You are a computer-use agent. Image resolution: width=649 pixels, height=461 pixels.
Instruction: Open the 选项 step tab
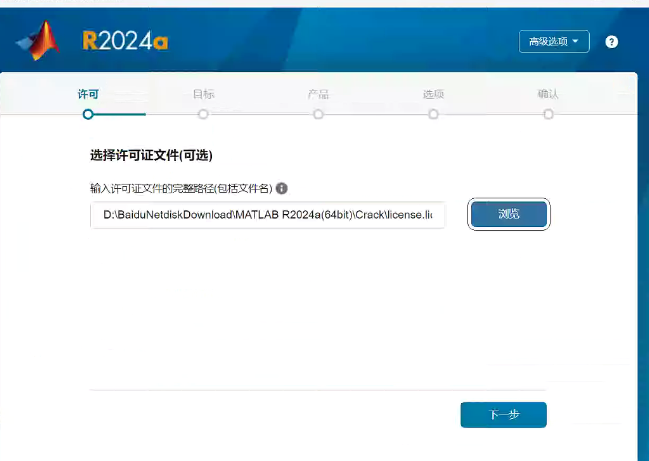[433, 94]
